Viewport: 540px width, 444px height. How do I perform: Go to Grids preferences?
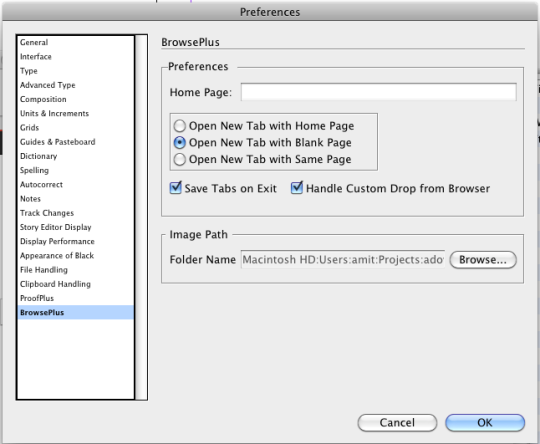click(x=75, y=128)
